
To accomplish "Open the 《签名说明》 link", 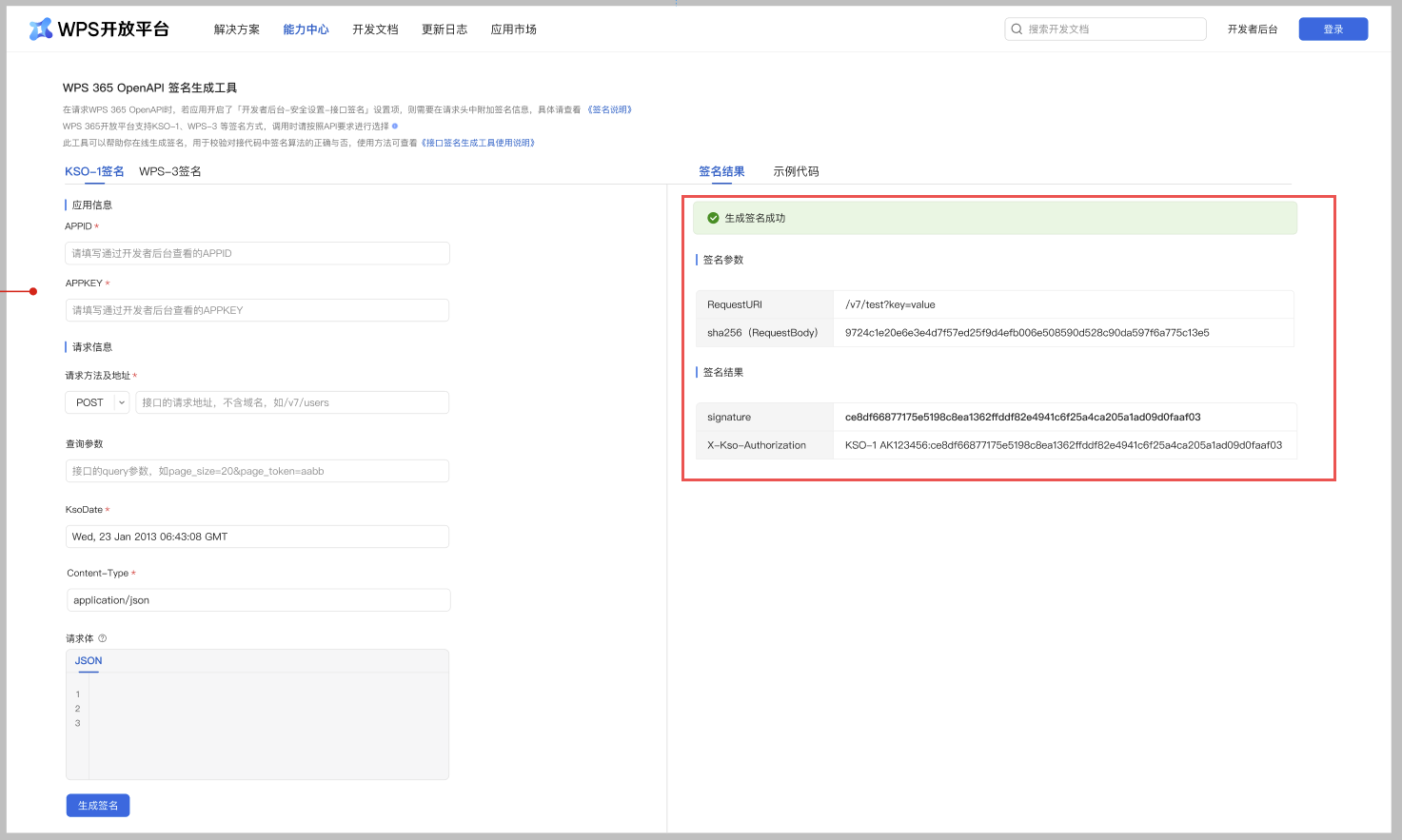I will [609, 109].
